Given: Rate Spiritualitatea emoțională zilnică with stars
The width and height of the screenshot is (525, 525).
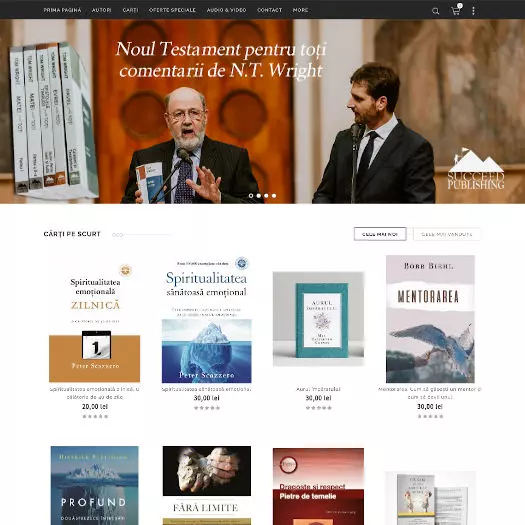Looking at the screenshot, I should tap(95, 416).
